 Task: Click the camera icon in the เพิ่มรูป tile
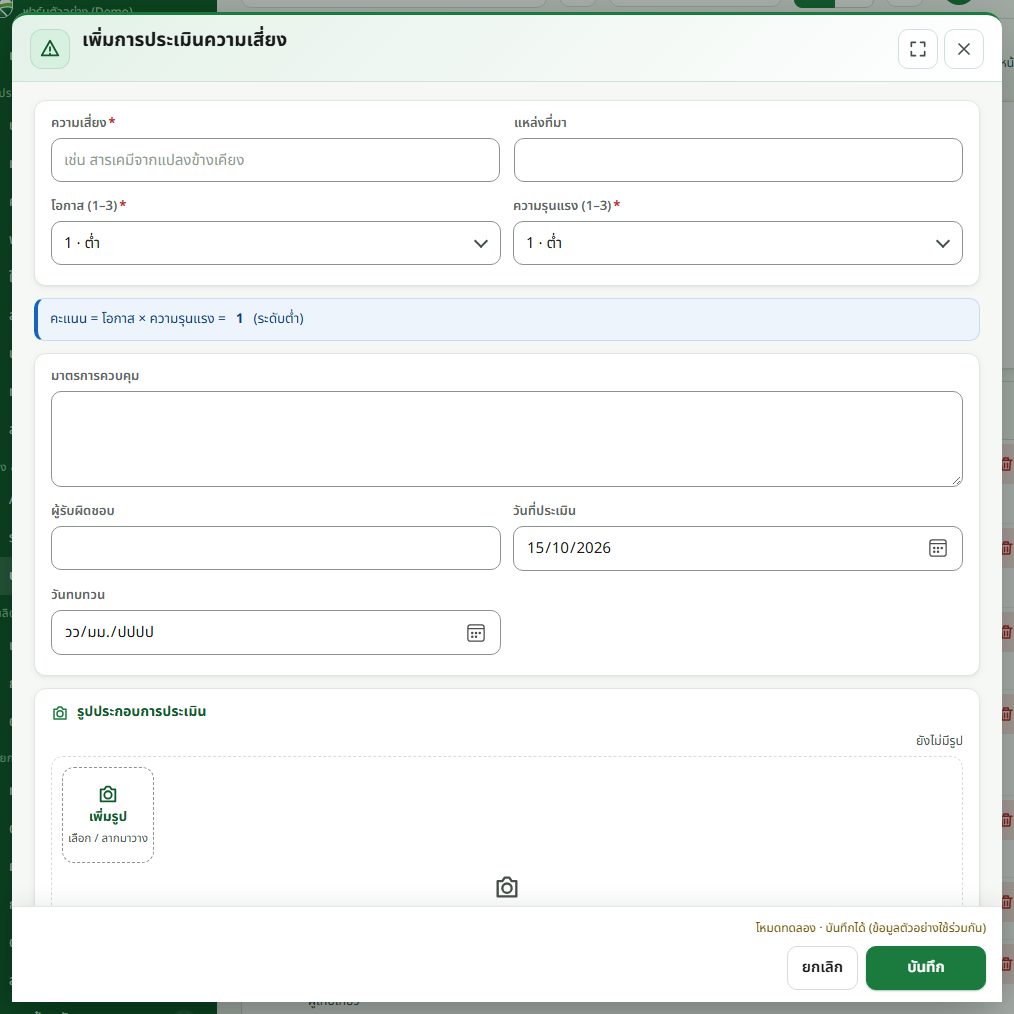108,794
